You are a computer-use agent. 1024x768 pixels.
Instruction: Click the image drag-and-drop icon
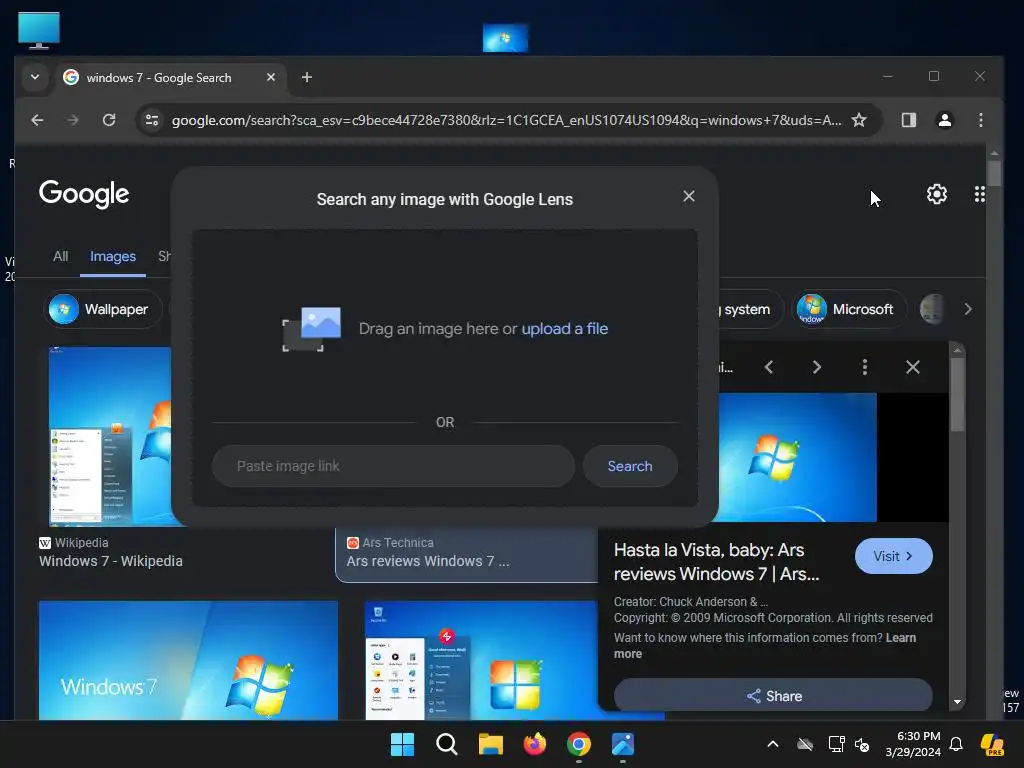tap(312, 329)
